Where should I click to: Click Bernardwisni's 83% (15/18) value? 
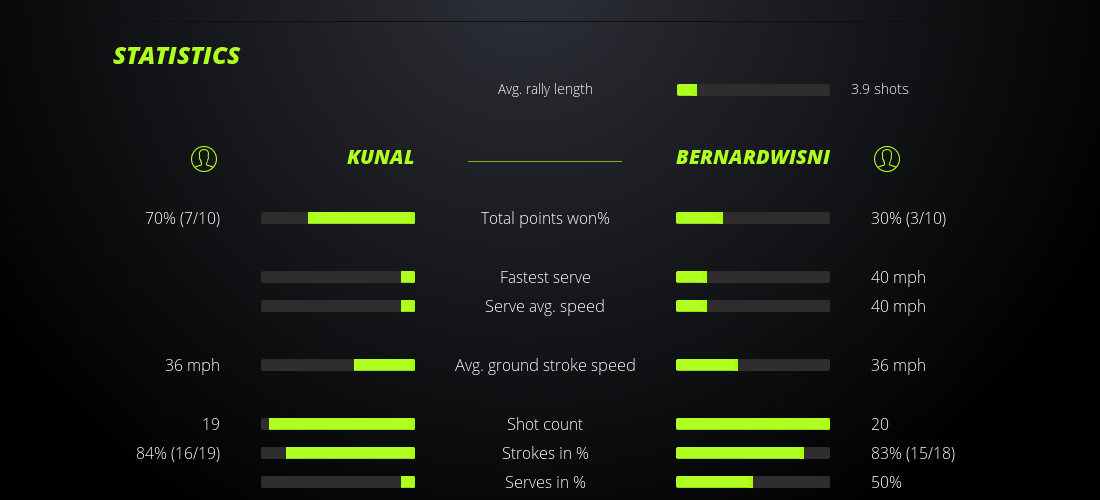tap(913, 453)
